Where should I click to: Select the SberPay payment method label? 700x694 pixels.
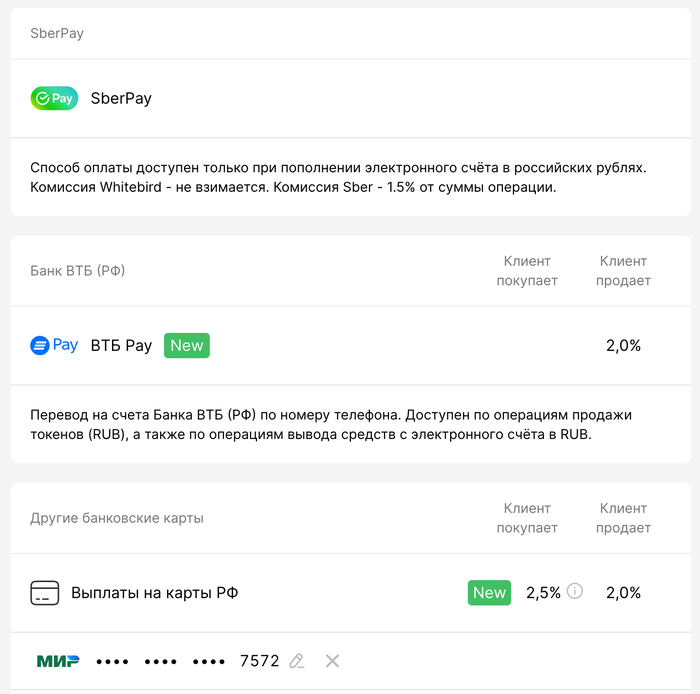tap(121, 99)
